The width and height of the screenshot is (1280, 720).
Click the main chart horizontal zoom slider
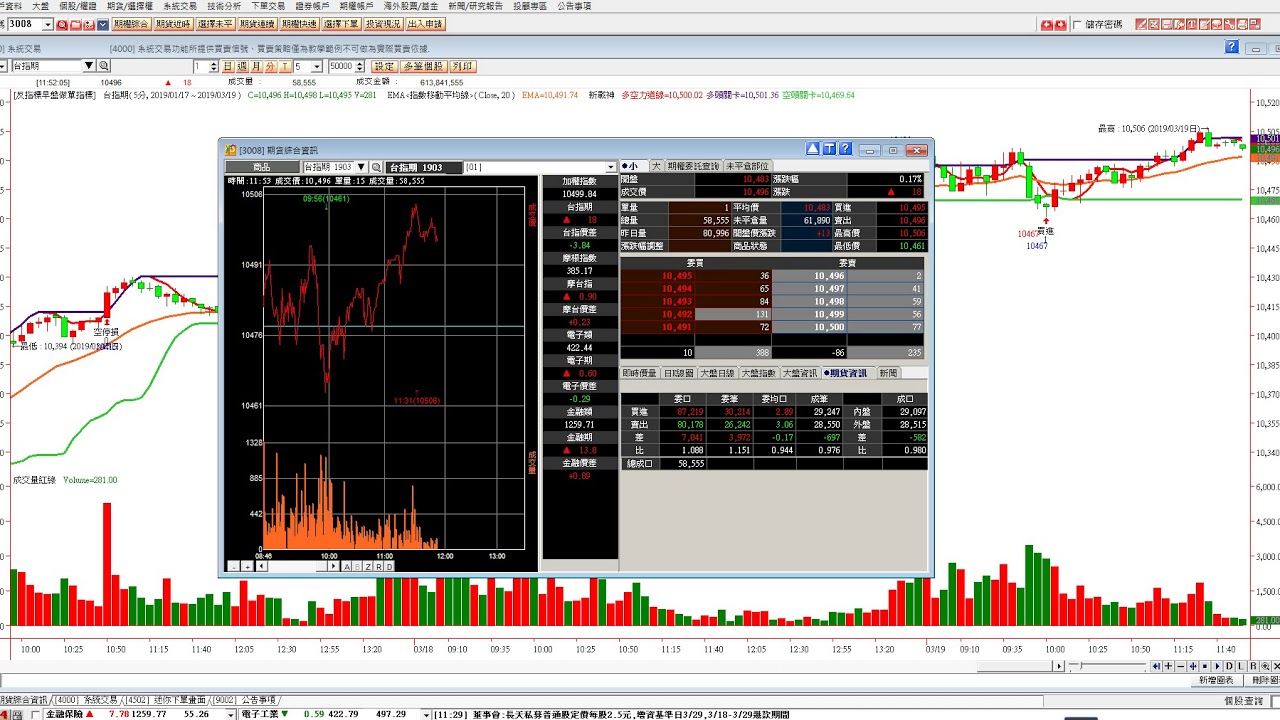[x=1109, y=666]
